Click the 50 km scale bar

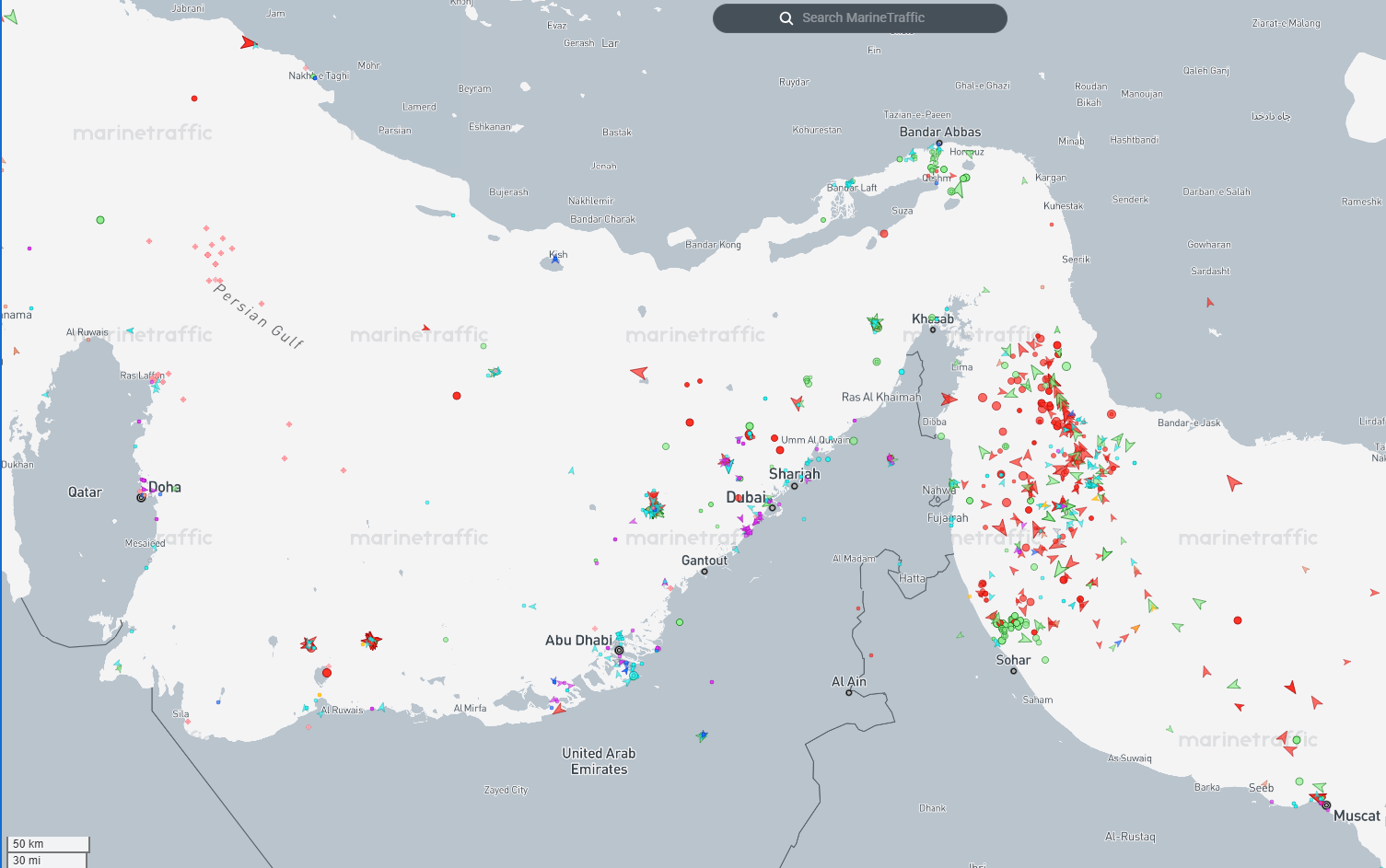[50, 844]
